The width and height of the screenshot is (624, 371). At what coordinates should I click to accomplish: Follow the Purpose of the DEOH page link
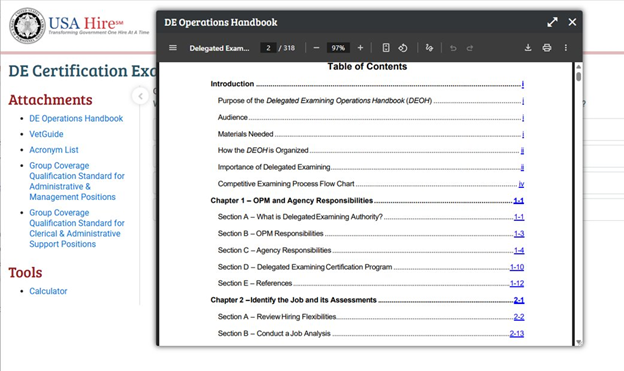tap(523, 101)
